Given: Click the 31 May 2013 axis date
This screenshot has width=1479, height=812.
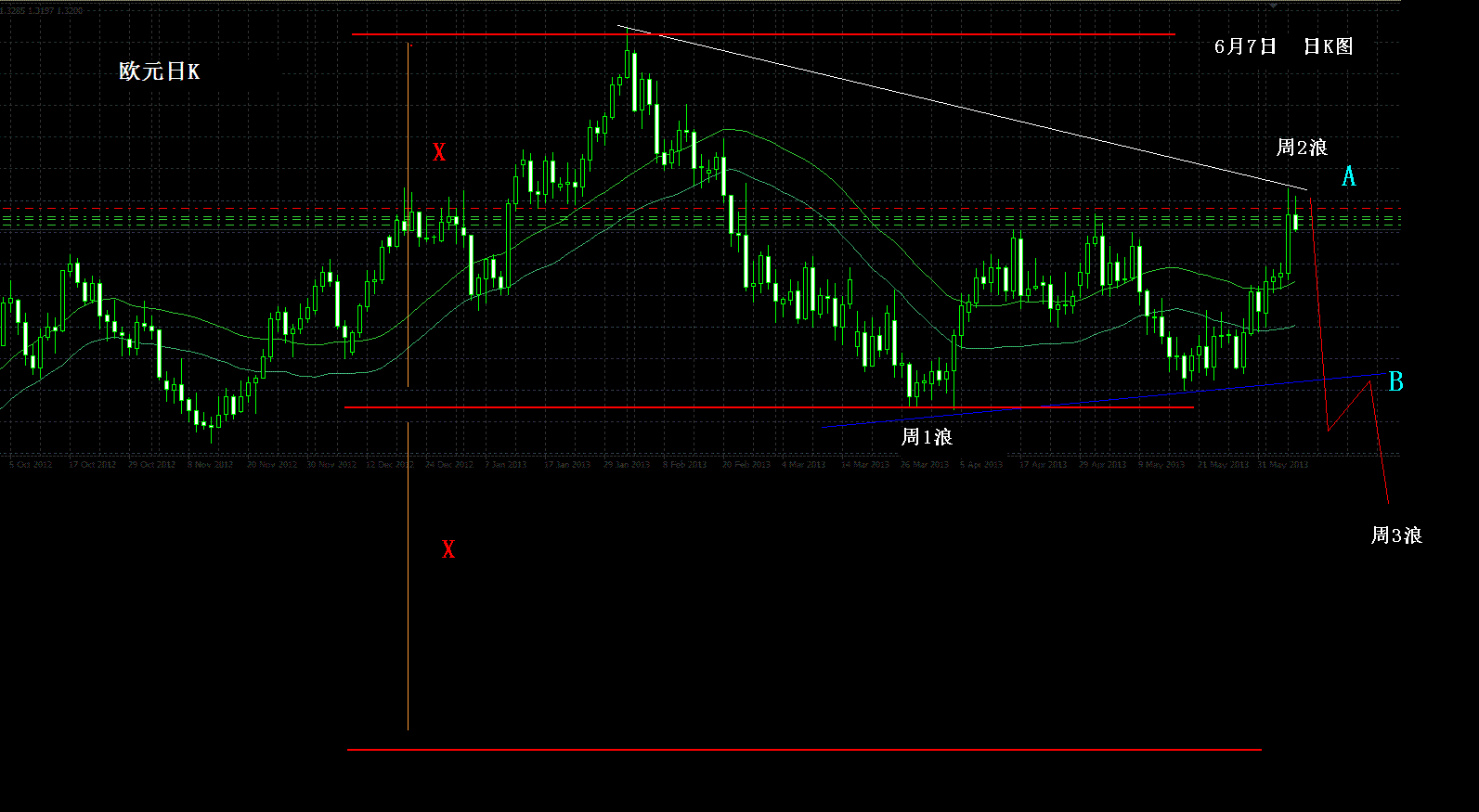Looking at the screenshot, I should 1283,464.
